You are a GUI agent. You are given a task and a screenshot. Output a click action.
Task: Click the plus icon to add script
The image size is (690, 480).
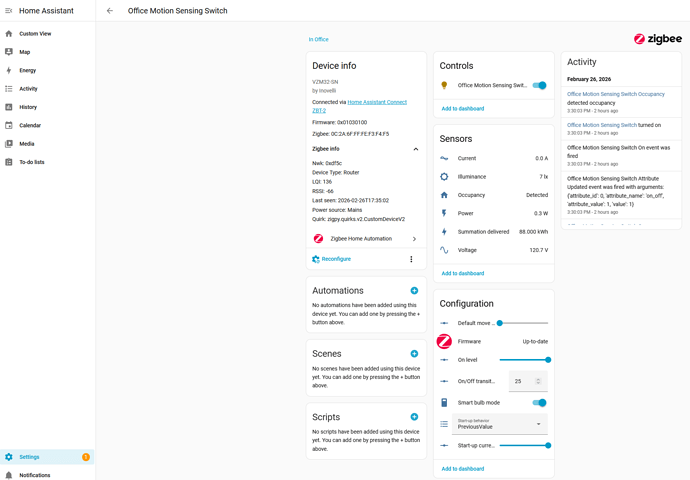click(x=414, y=417)
